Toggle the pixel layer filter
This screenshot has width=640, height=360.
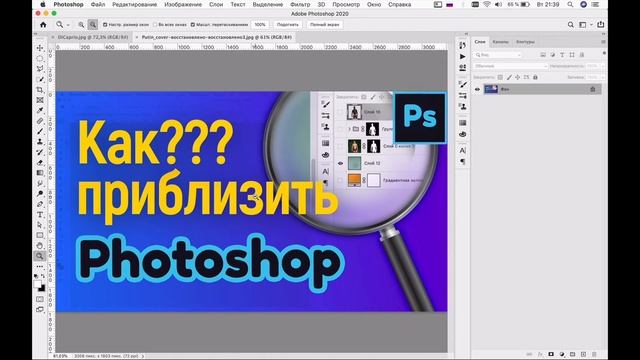(543, 55)
